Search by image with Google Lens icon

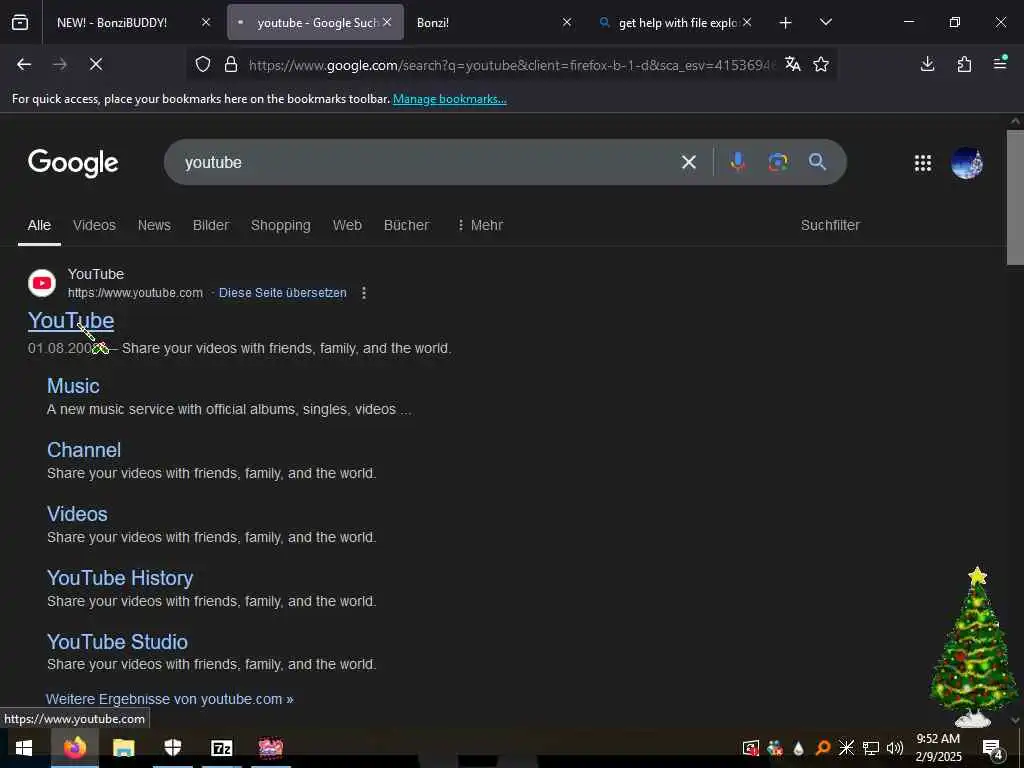tap(778, 162)
